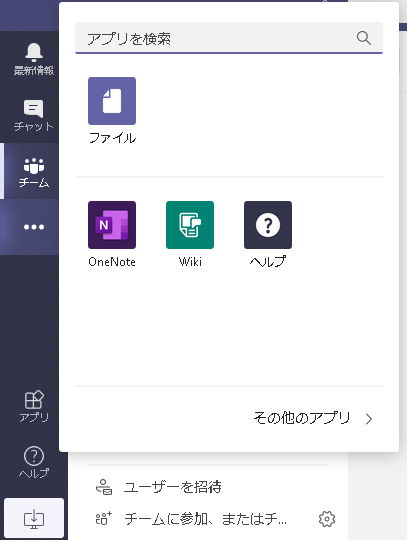
Task: Click the search magnifier icon
Action: 364,38
